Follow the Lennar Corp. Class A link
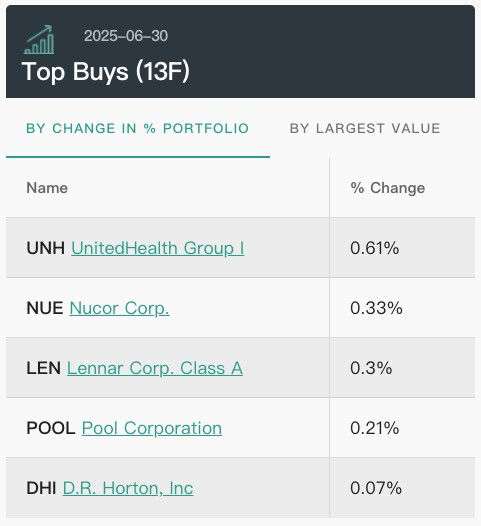 (155, 368)
